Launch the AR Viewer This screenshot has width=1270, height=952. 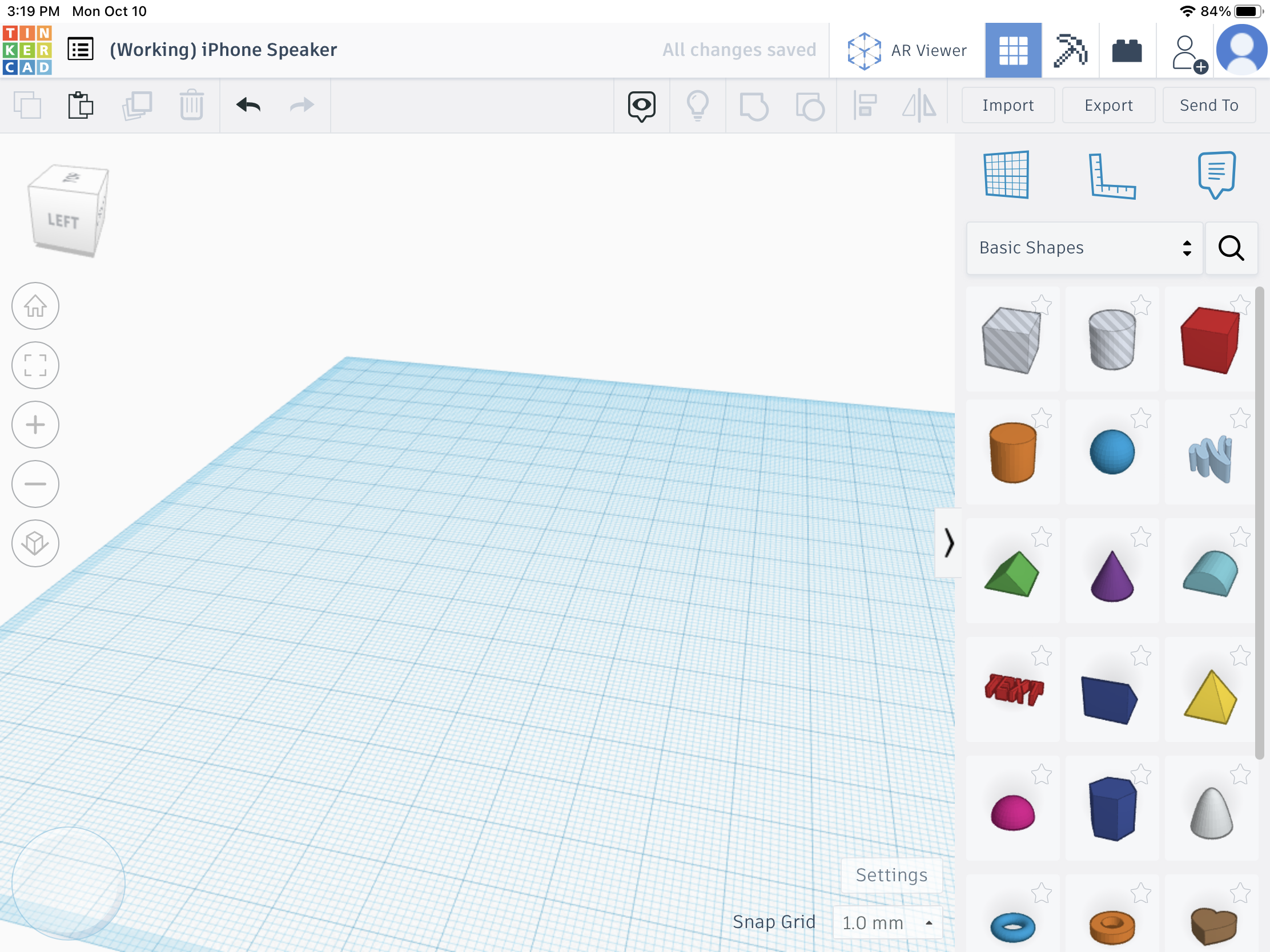(x=906, y=50)
